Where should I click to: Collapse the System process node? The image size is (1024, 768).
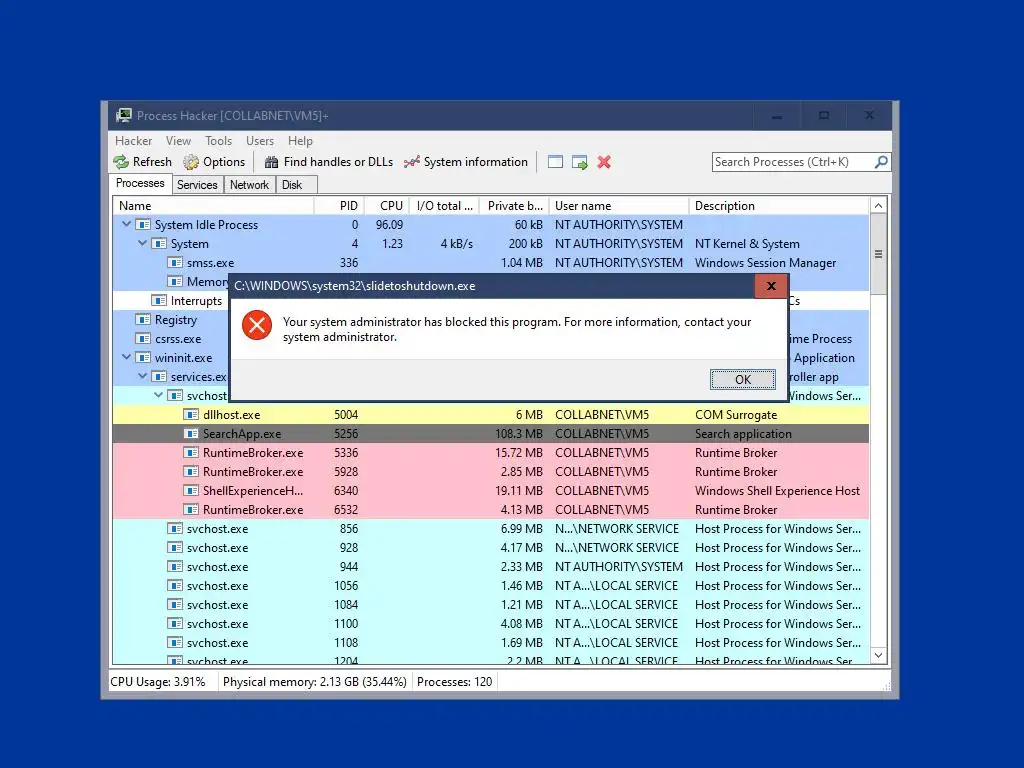[142, 243]
